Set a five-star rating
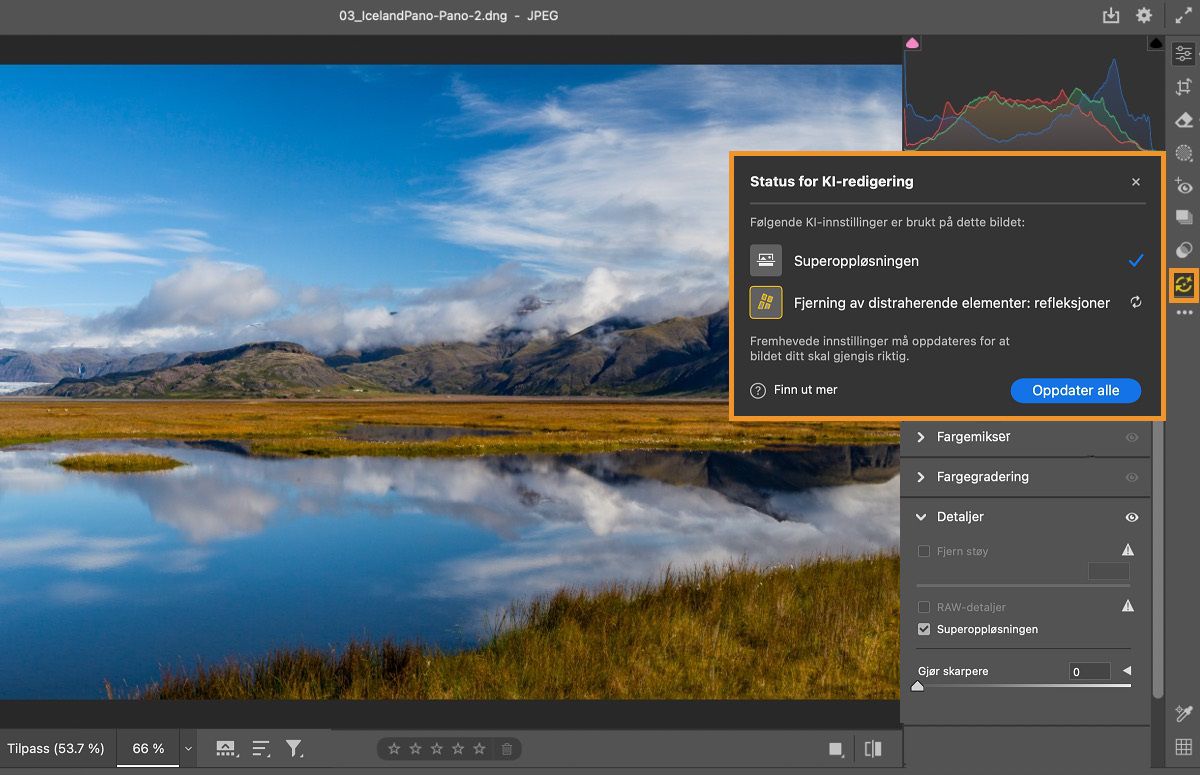 click(x=479, y=748)
